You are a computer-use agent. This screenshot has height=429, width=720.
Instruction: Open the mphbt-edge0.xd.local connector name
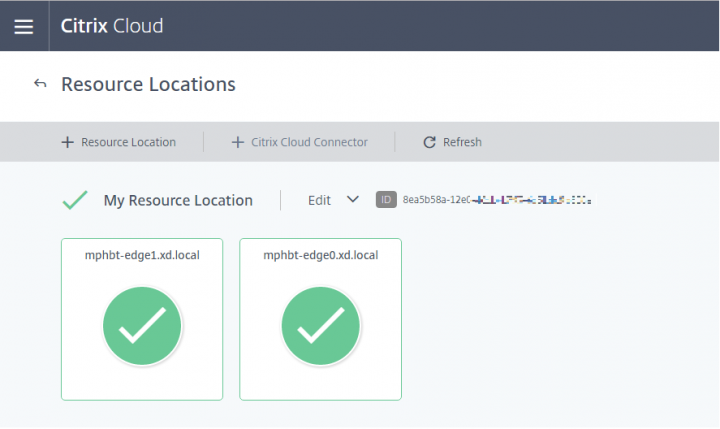[320, 256]
